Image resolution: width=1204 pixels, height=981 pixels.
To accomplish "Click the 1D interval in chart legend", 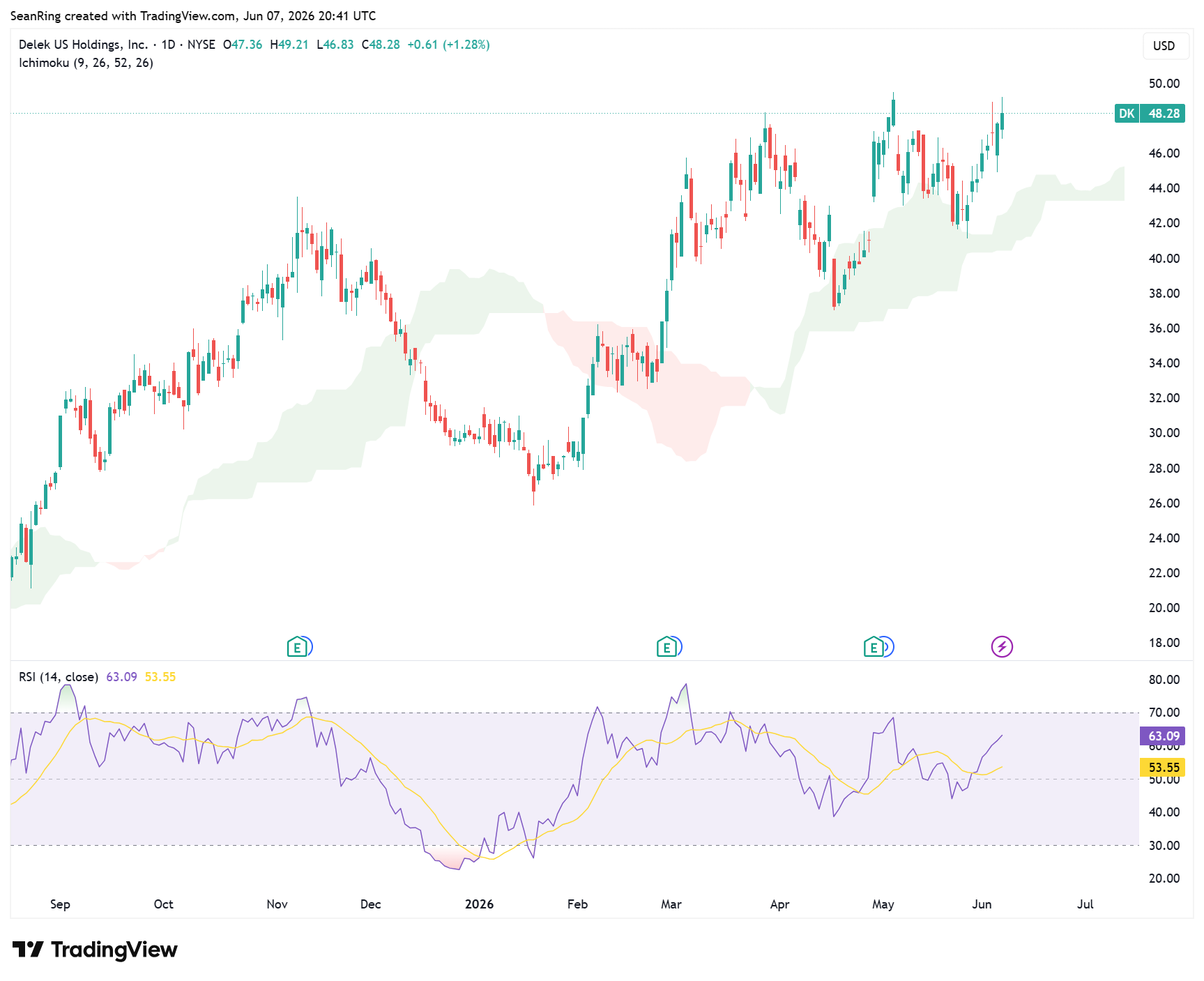I will click(x=168, y=45).
